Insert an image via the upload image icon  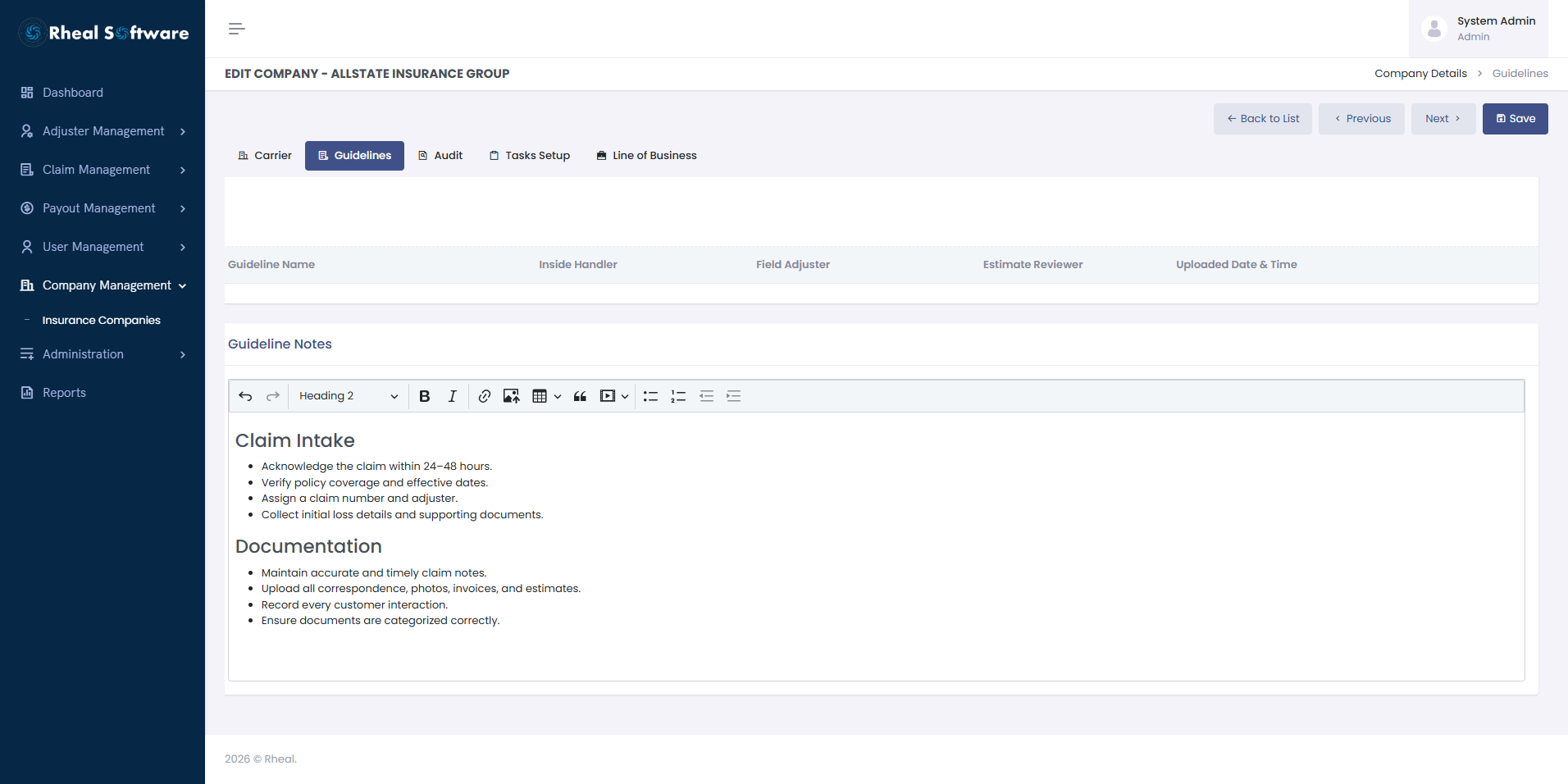click(512, 396)
